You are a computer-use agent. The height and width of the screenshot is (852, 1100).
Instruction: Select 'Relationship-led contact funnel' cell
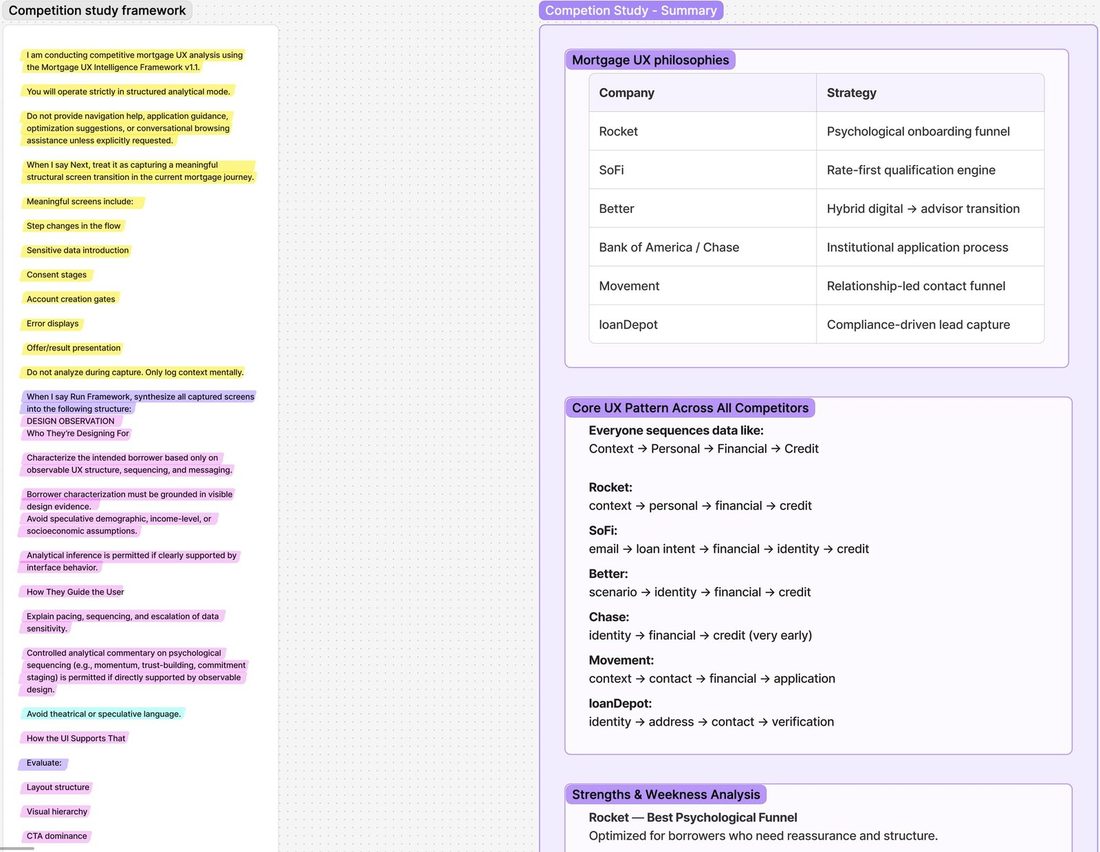tap(930, 286)
